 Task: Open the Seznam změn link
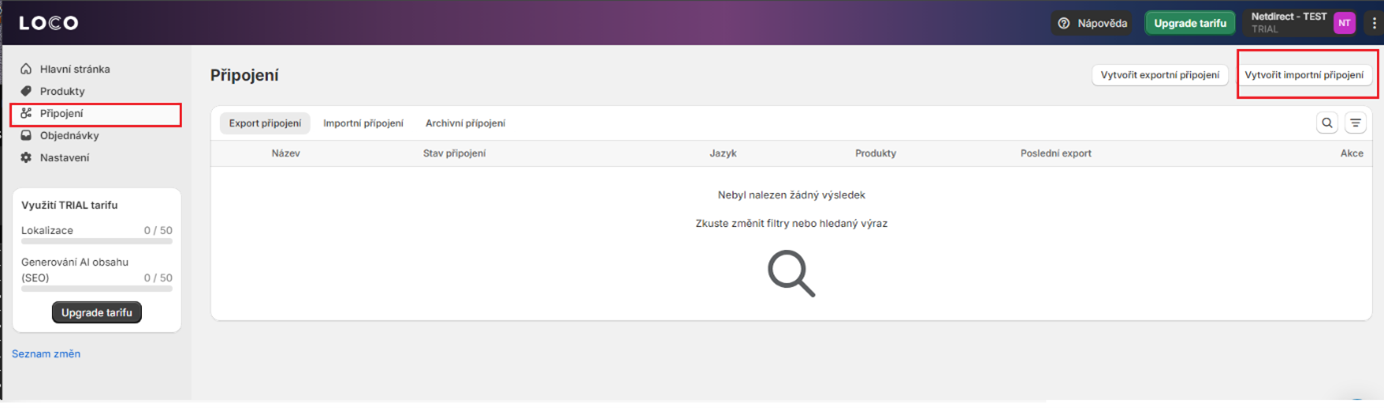pos(46,354)
